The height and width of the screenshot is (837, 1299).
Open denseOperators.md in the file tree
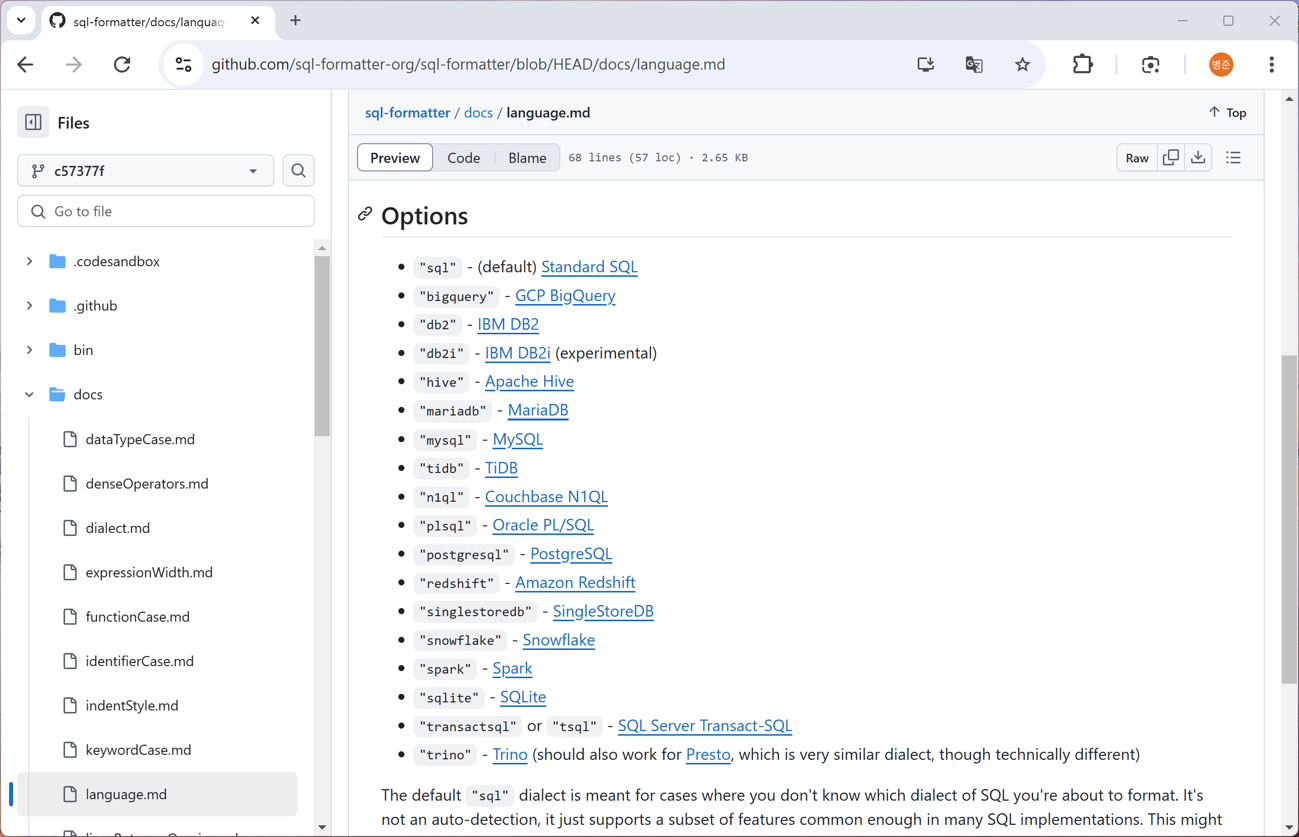[x=147, y=484]
